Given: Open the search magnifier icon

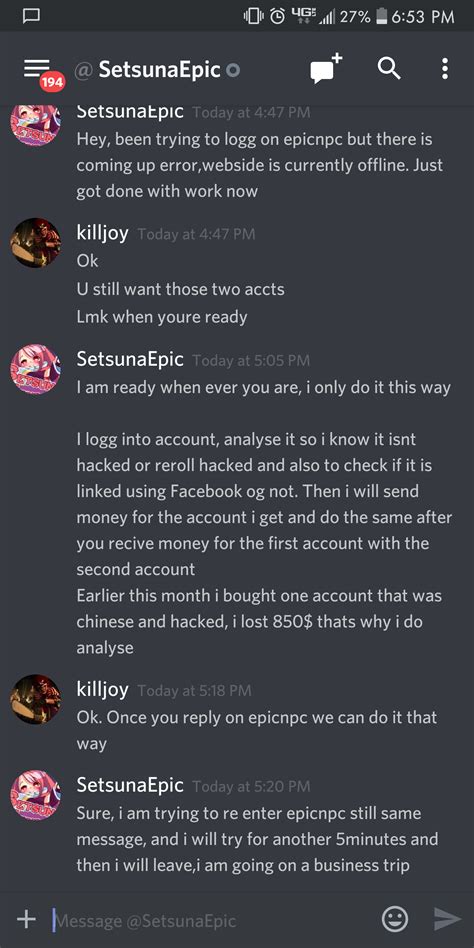Looking at the screenshot, I should pyautogui.click(x=389, y=69).
